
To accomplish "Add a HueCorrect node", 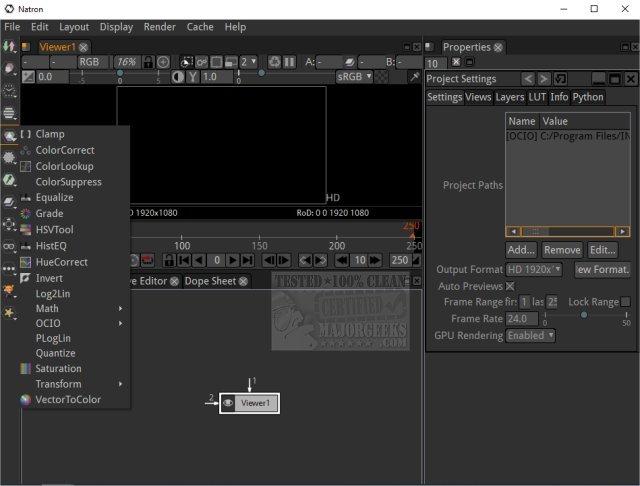I will [x=61, y=262].
